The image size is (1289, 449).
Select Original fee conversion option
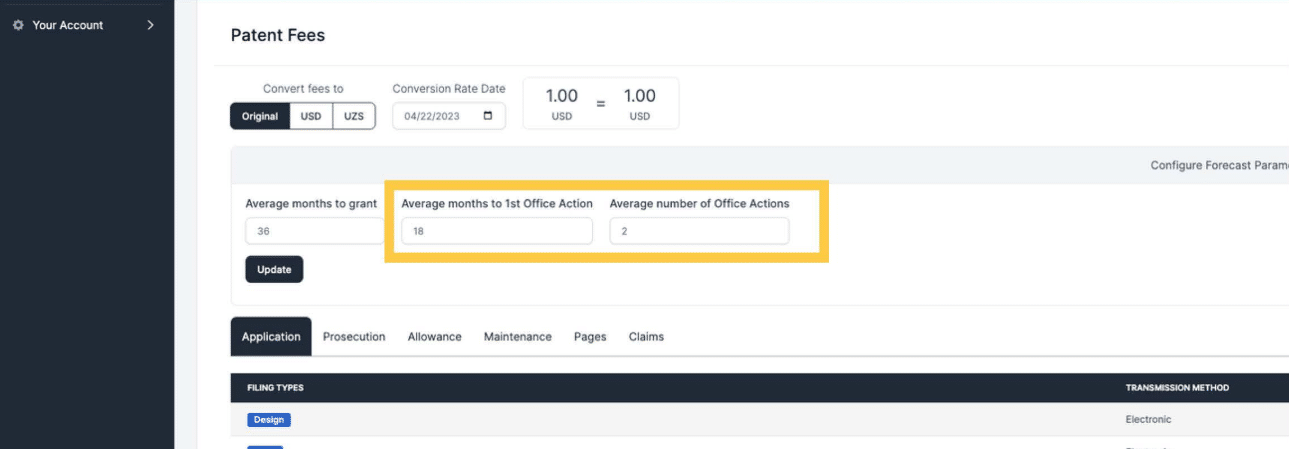(260, 116)
